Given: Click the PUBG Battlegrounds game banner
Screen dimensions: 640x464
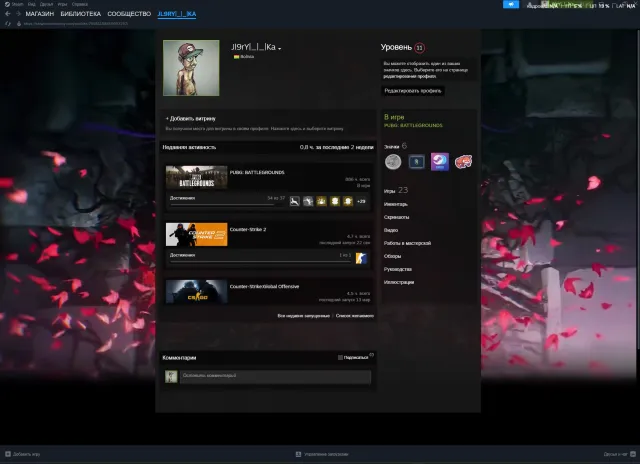Looking at the screenshot, I should pyautogui.click(x=196, y=177).
